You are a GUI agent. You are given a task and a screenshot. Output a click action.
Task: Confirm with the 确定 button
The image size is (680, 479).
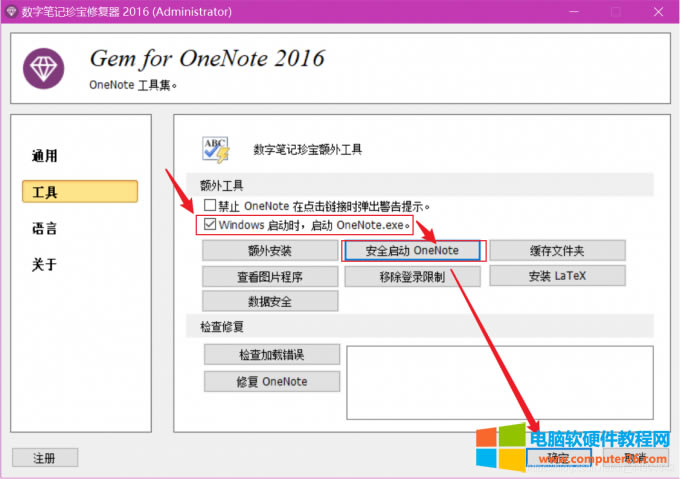[559, 458]
